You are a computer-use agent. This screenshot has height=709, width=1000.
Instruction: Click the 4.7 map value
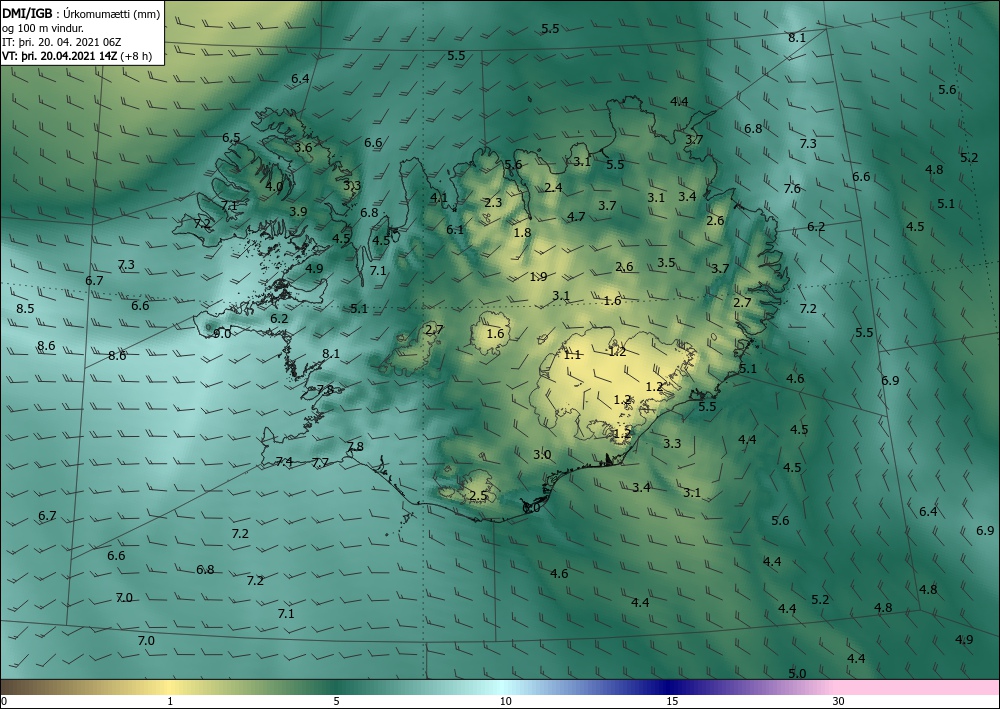[576, 217]
